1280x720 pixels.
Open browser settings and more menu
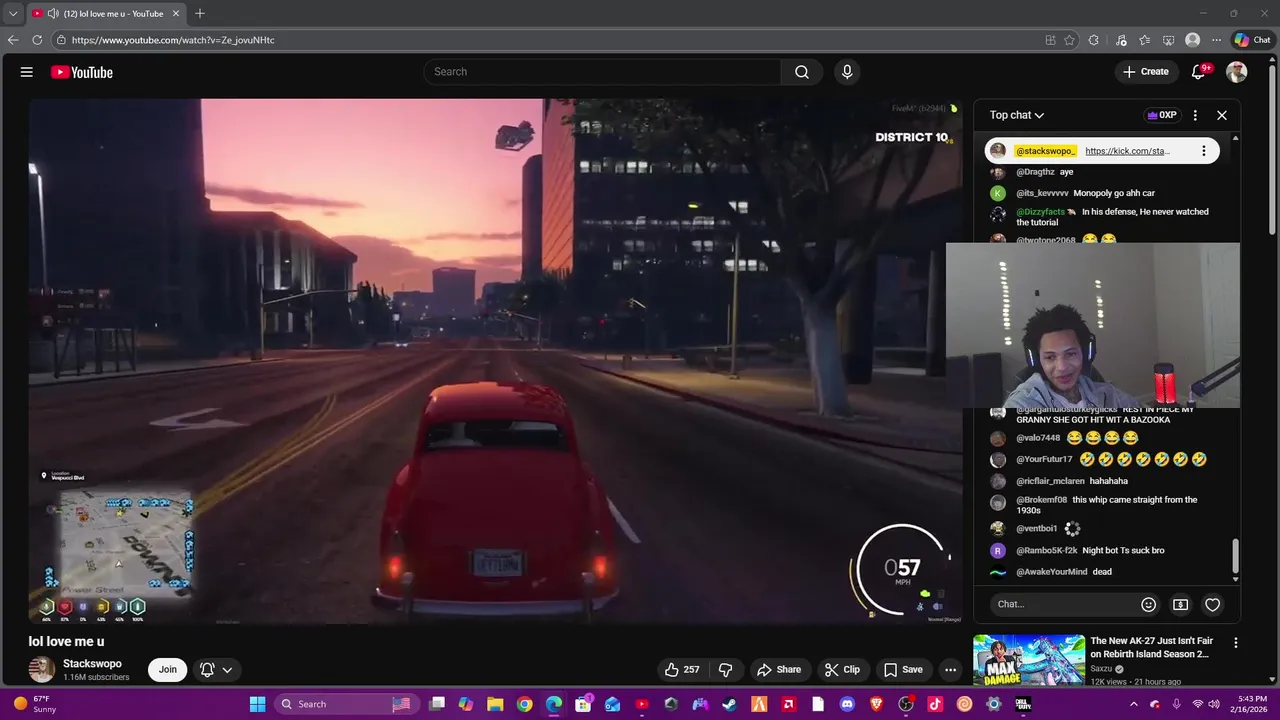click(1216, 40)
